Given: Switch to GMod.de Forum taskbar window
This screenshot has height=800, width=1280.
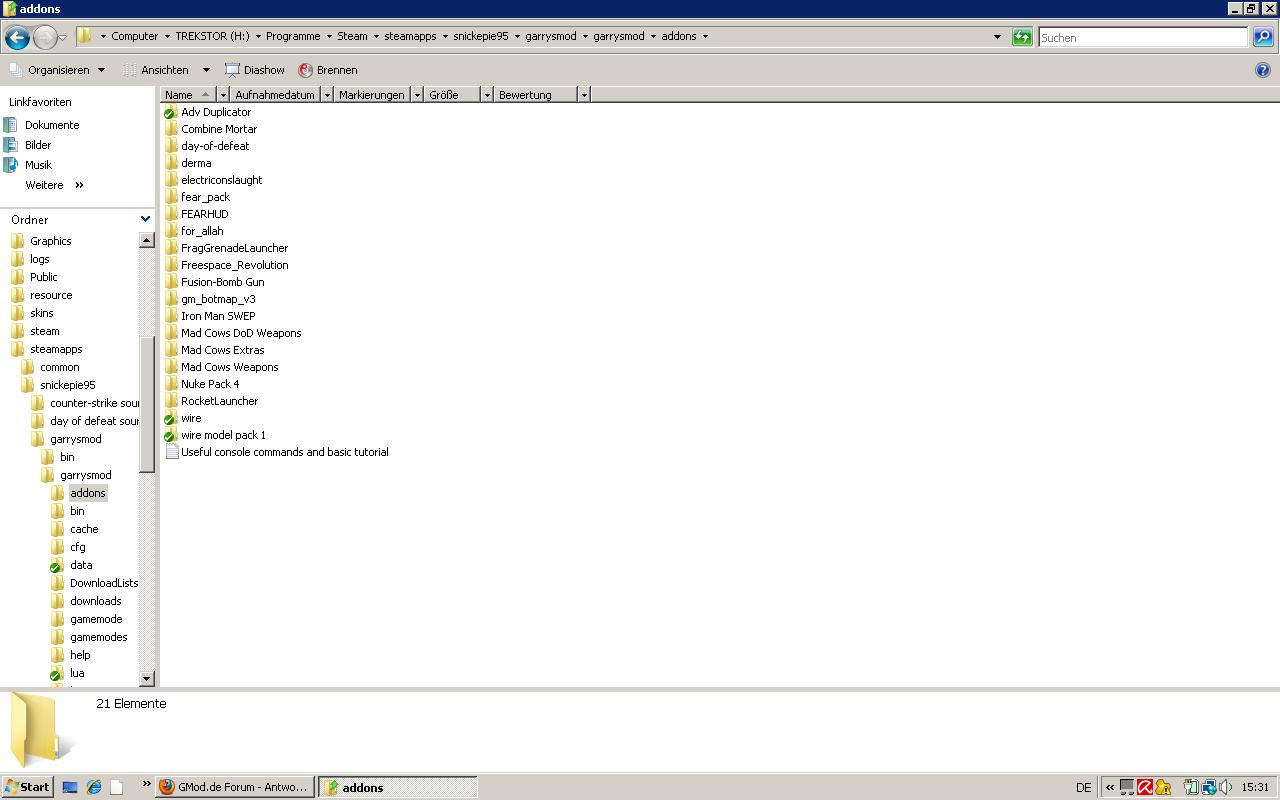Looking at the screenshot, I should (236, 787).
